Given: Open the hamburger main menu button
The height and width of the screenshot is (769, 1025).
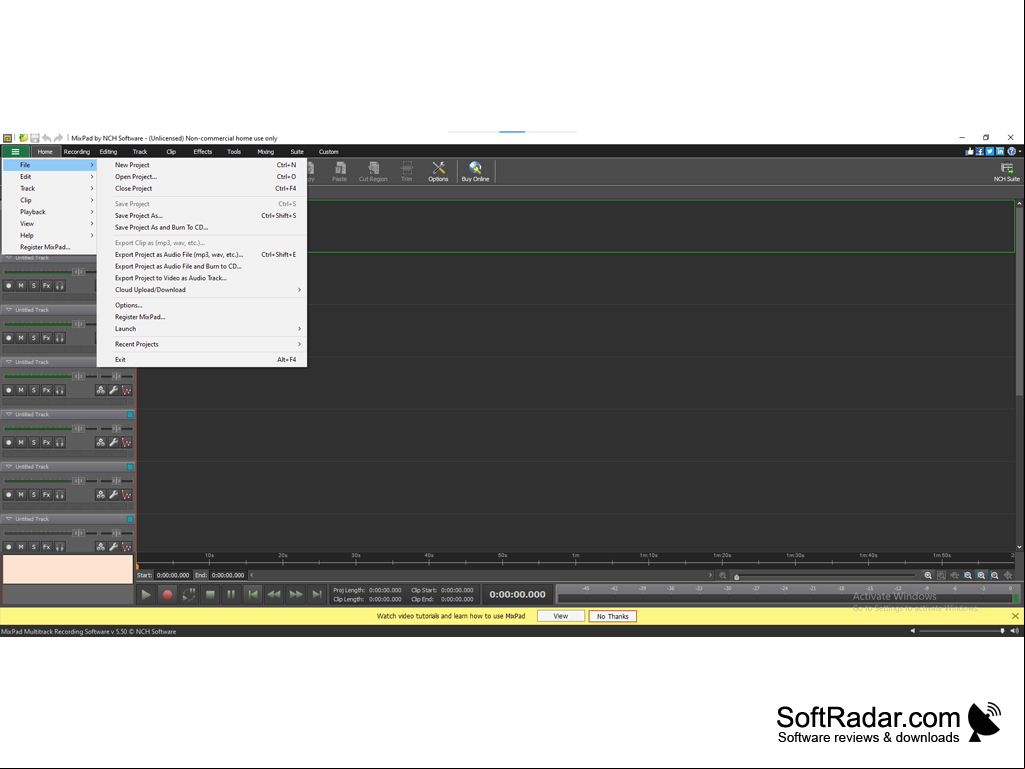Looking at the screenshot, I should [x=15, y=152].
